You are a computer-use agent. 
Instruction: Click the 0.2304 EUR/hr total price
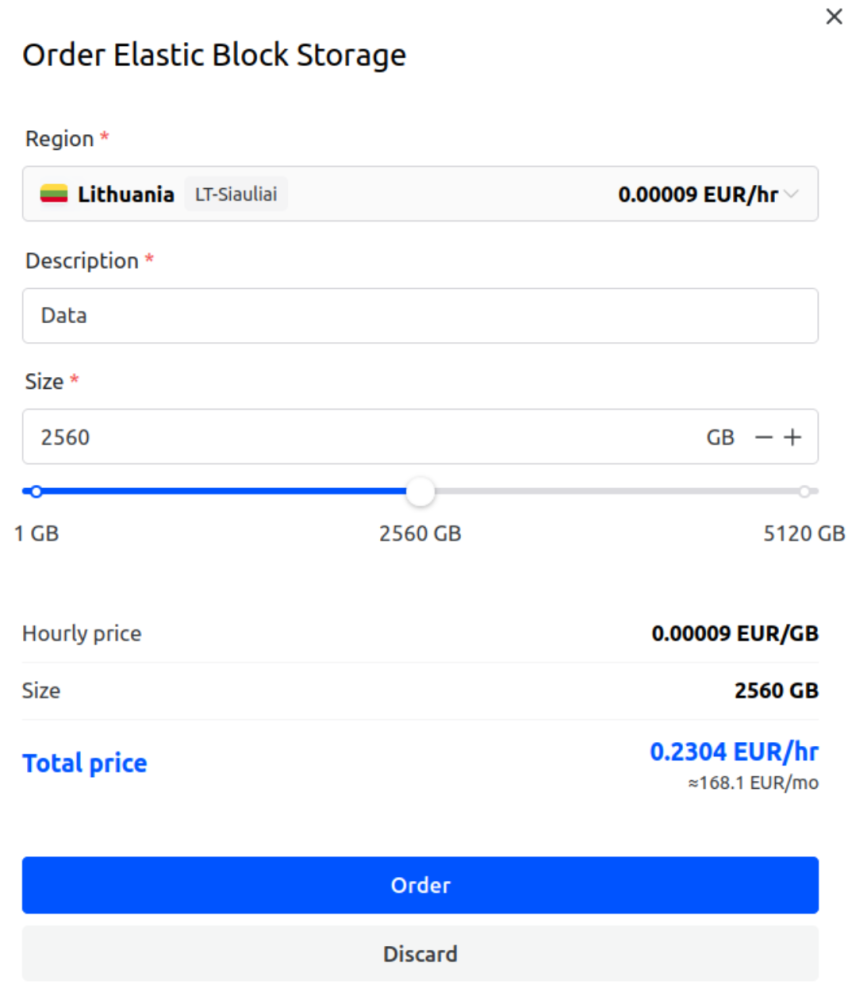734,751
